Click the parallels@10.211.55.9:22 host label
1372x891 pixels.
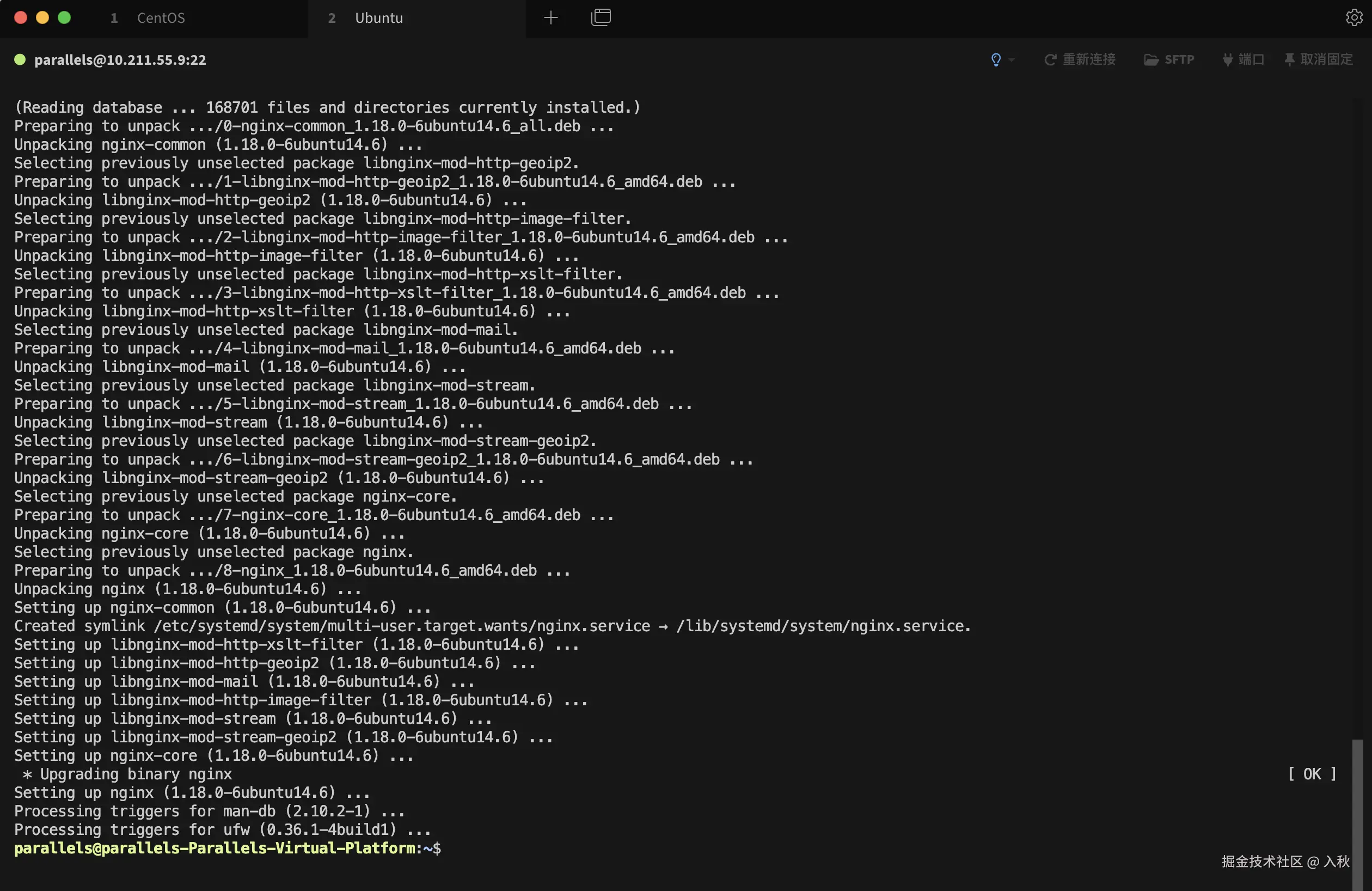tap(120, 60)
